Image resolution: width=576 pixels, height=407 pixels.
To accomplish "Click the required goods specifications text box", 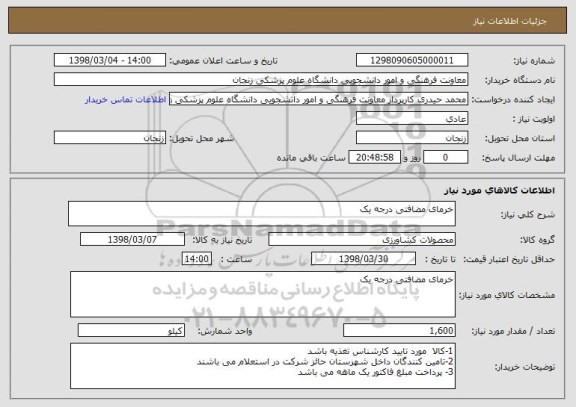I will [263, 294].
